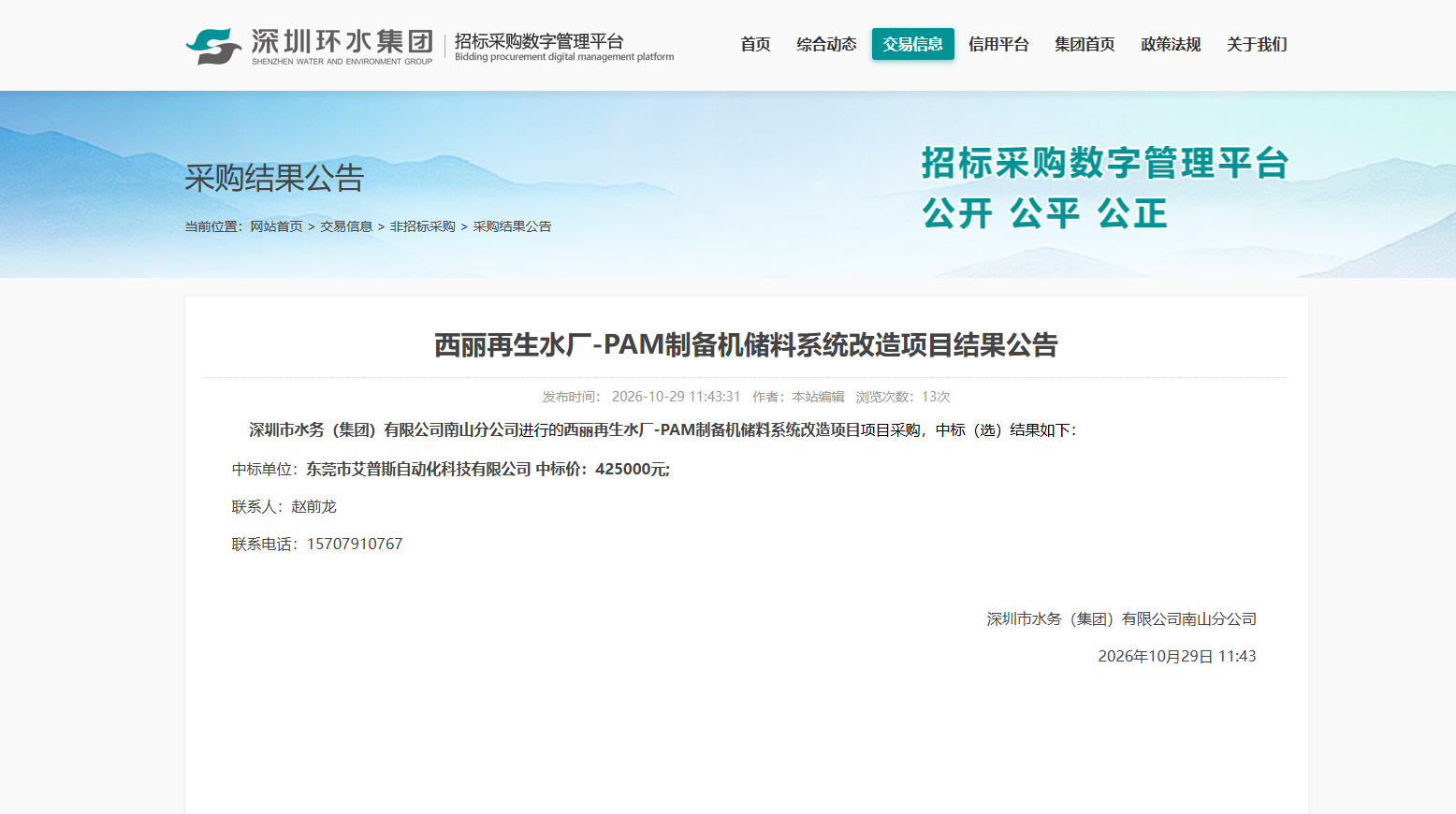Click the banner slogan 公开 公平 公正

tap(1044, 213)
